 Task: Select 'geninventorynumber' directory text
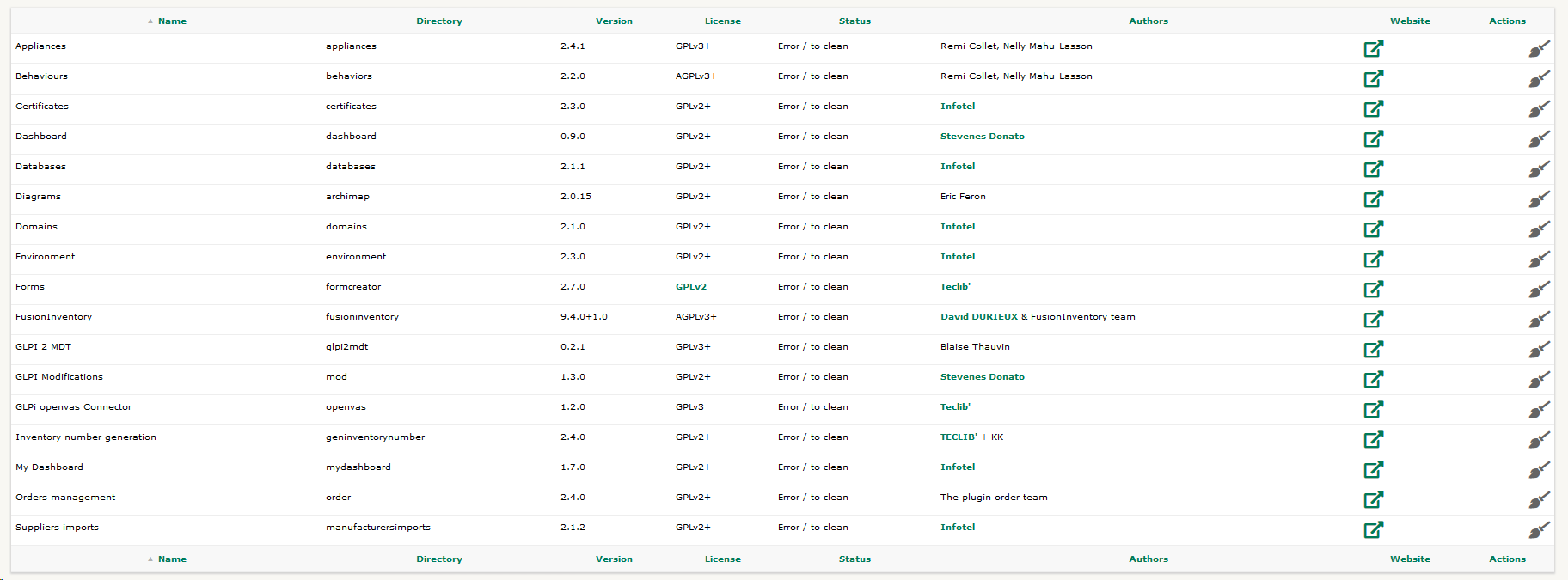[x=375, y=437]
